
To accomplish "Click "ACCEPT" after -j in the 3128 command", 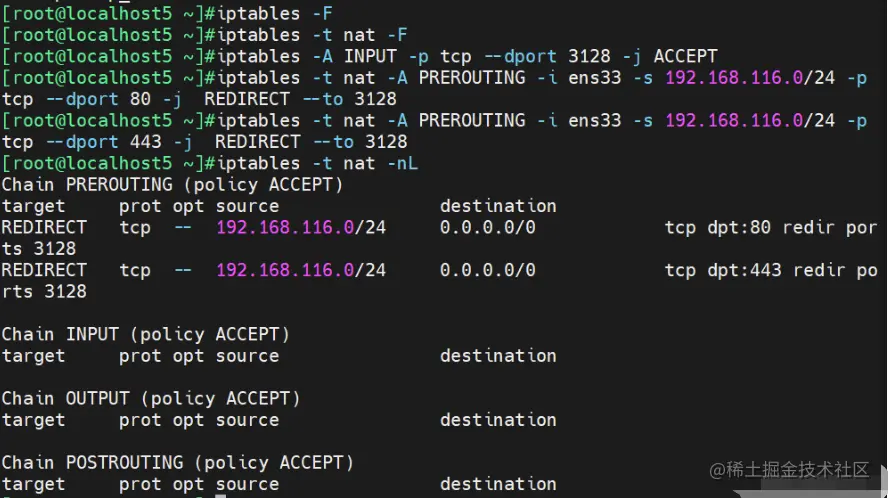I will pyautogui.click(x=685, y=57).
